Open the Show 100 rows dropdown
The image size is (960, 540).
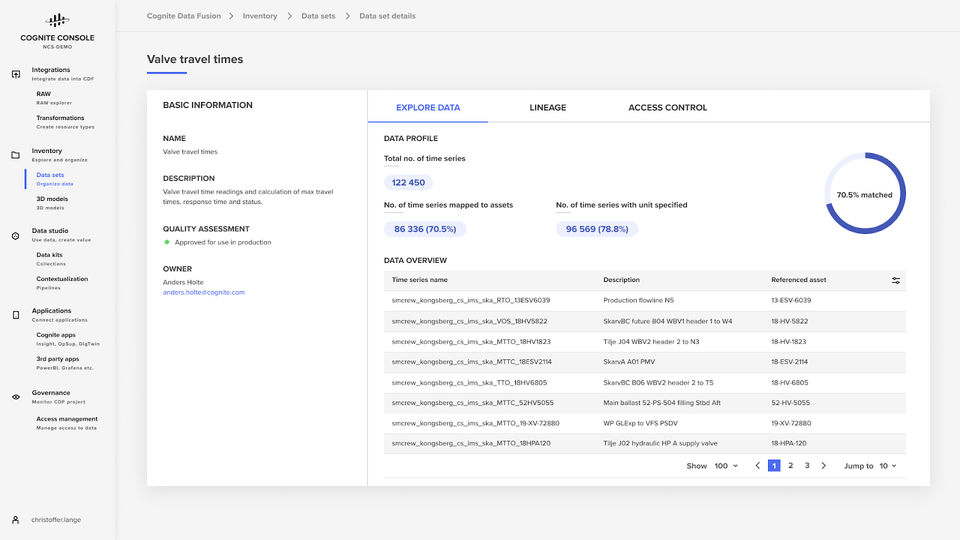click(x=726, y=466)
